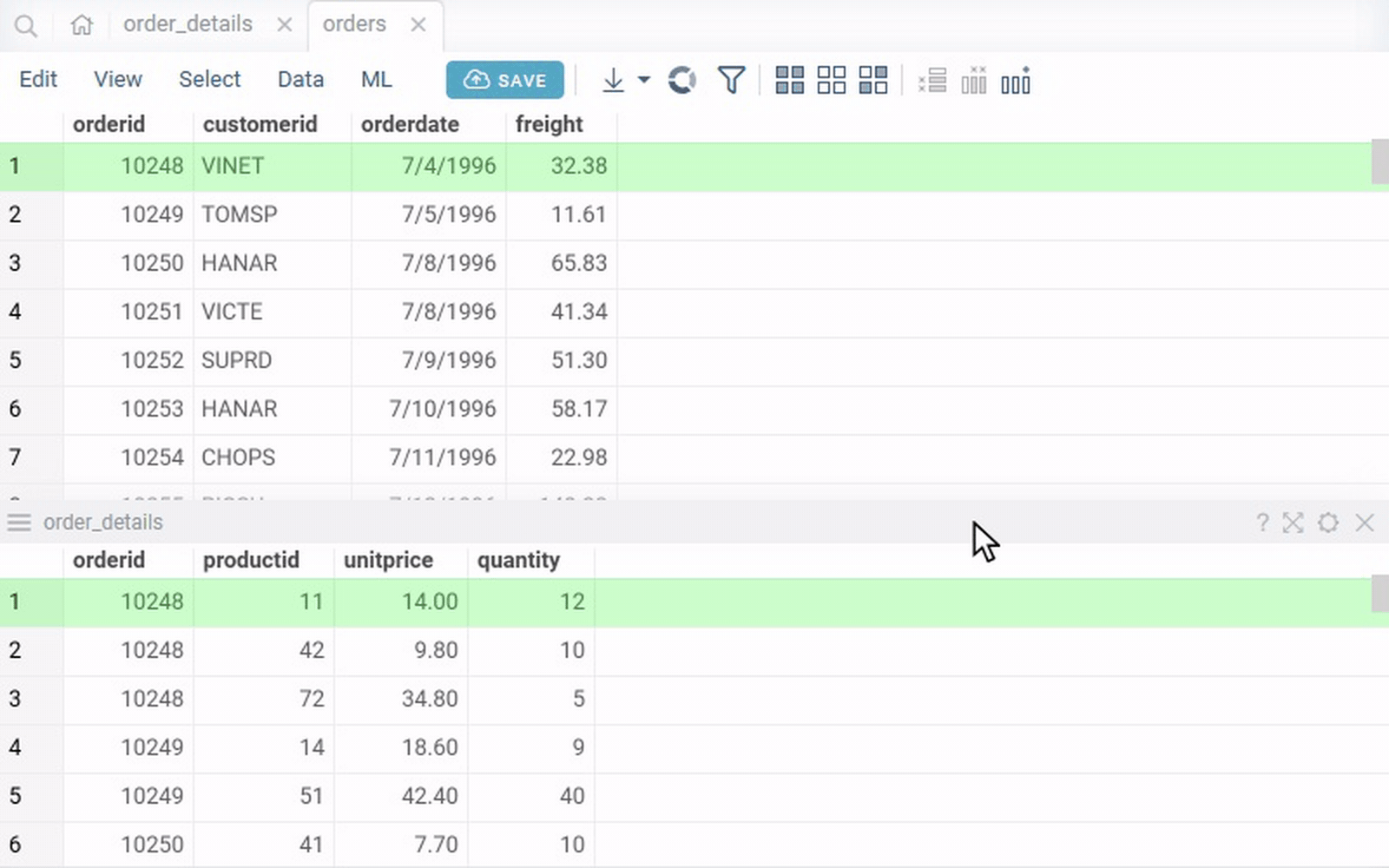Click the remove columns icon
This screenshot has width=1389, height=868.
973,81
